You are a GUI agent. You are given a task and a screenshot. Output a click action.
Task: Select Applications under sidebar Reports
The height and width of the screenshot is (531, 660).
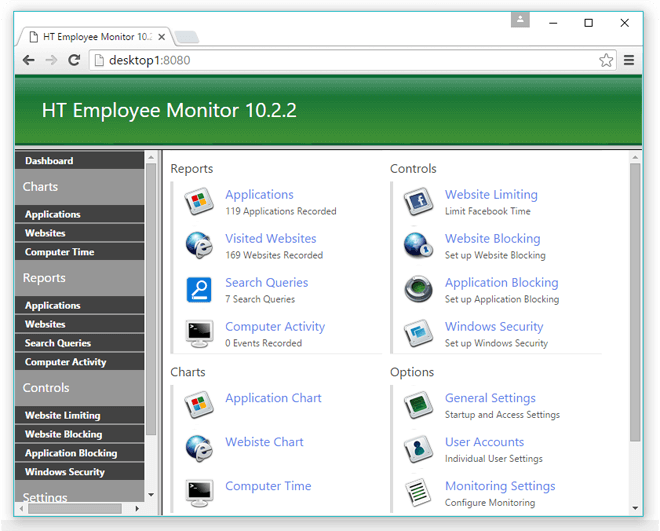80,305
